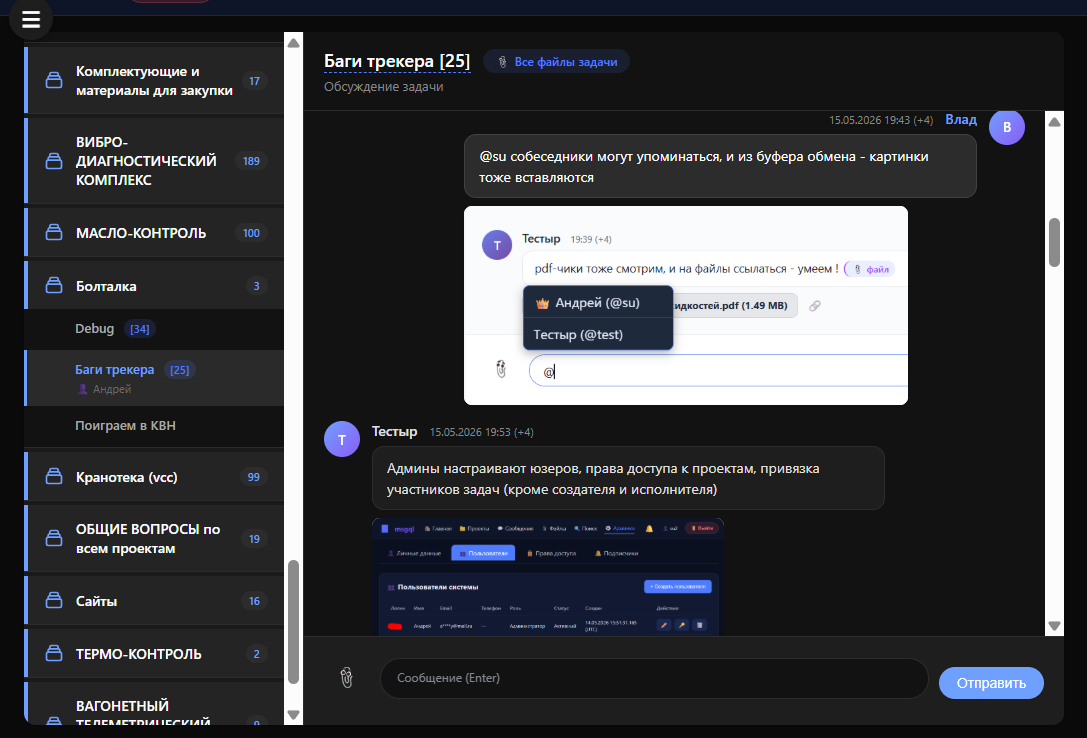Focus the Сообщение (Enter) input field
Screen dimensions: 1087x738
[654, 678]
